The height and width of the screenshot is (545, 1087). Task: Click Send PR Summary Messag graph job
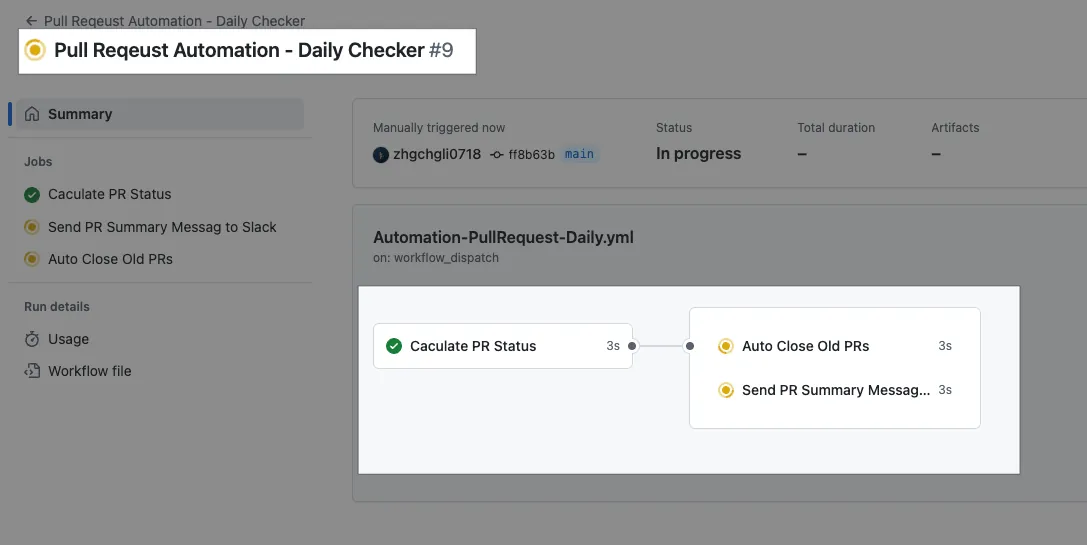click(x=835, y=390)
